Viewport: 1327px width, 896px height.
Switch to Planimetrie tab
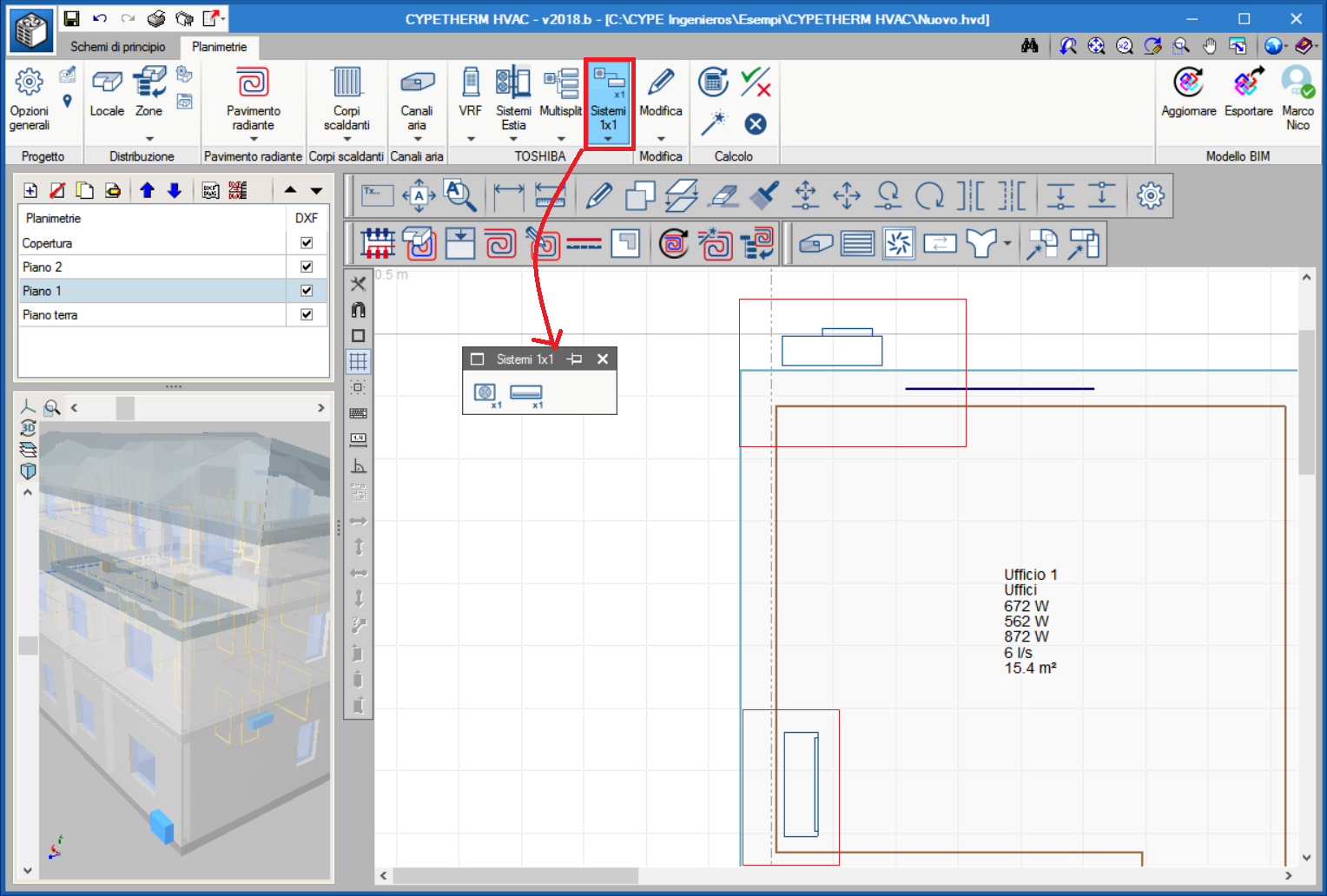(219, 47)
